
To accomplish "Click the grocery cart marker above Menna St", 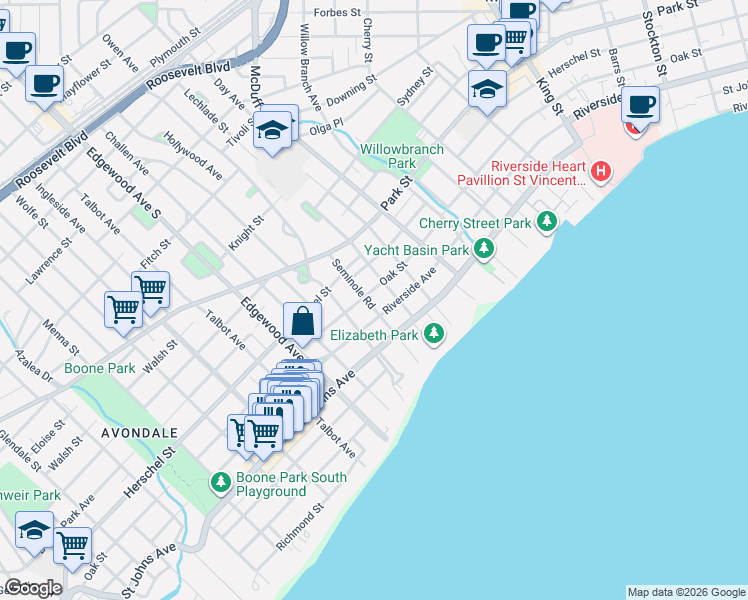I will pyautogui.click(x=123, y=311).
